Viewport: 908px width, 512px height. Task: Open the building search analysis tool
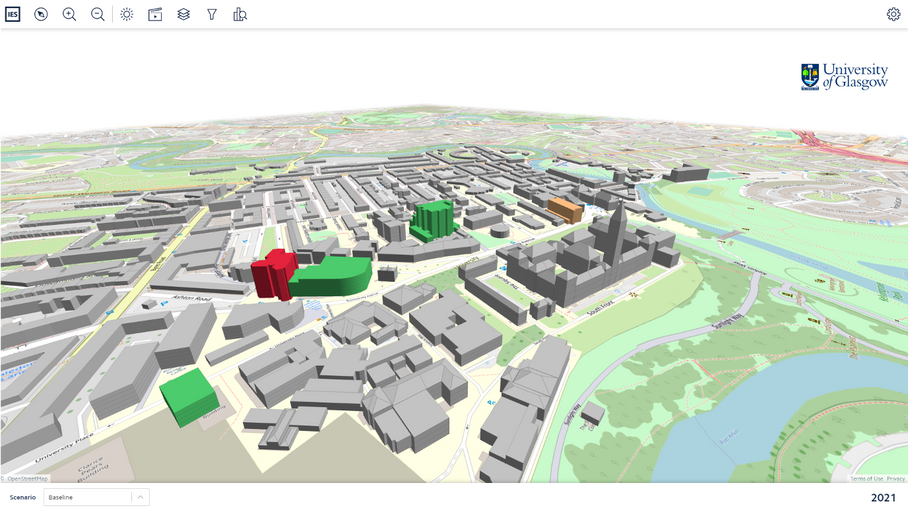[x=240, y=14]
